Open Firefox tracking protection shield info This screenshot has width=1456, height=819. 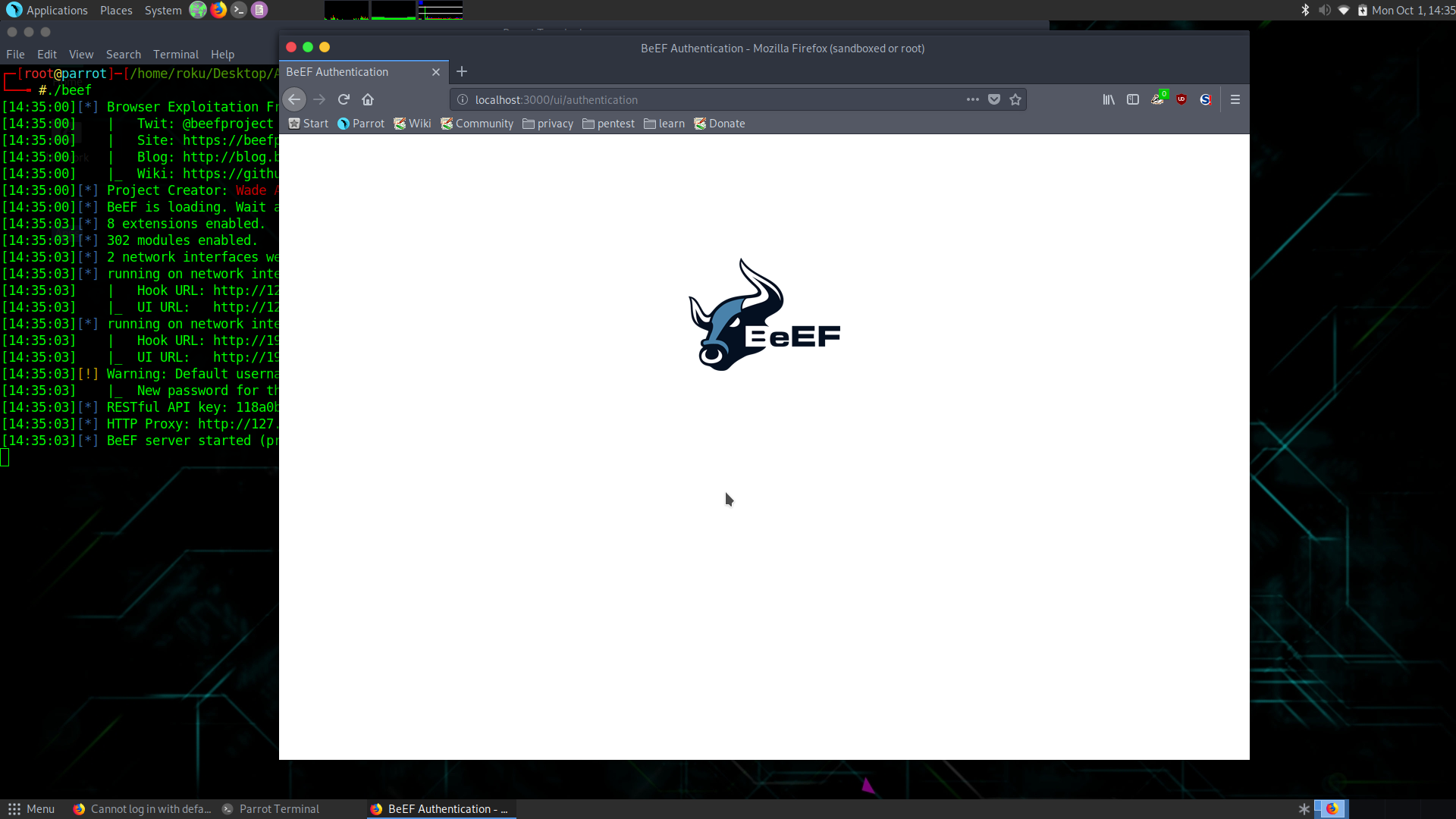tap(993, 99)
